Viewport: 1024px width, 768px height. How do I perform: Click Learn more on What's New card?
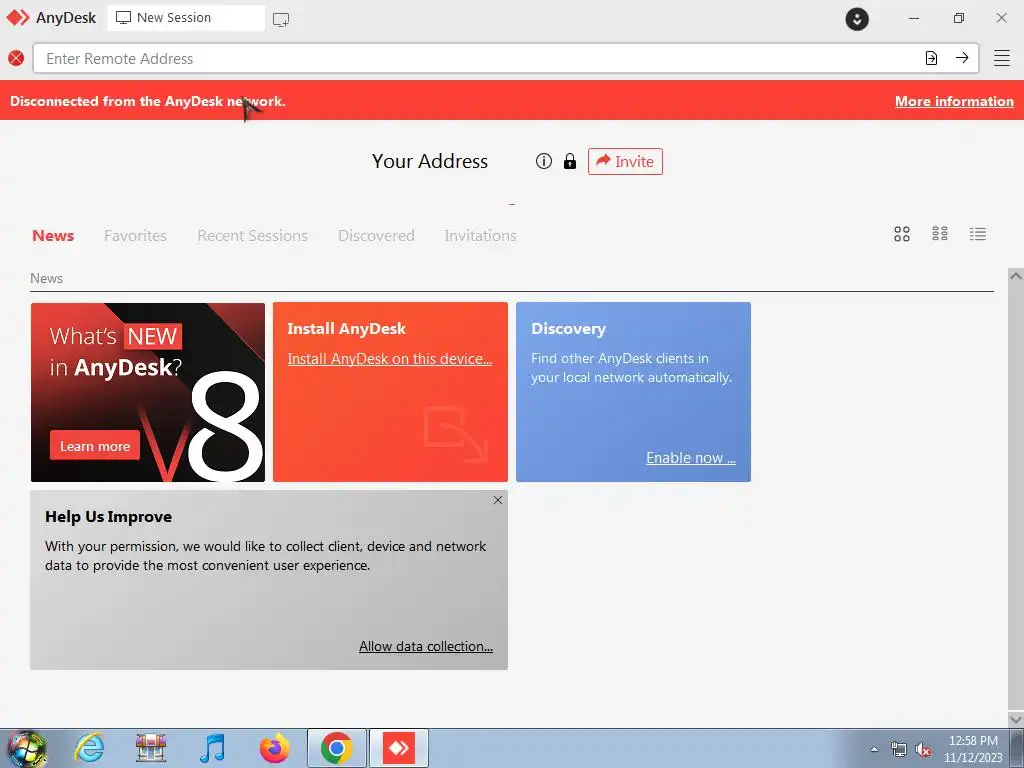tap(95, 446)
